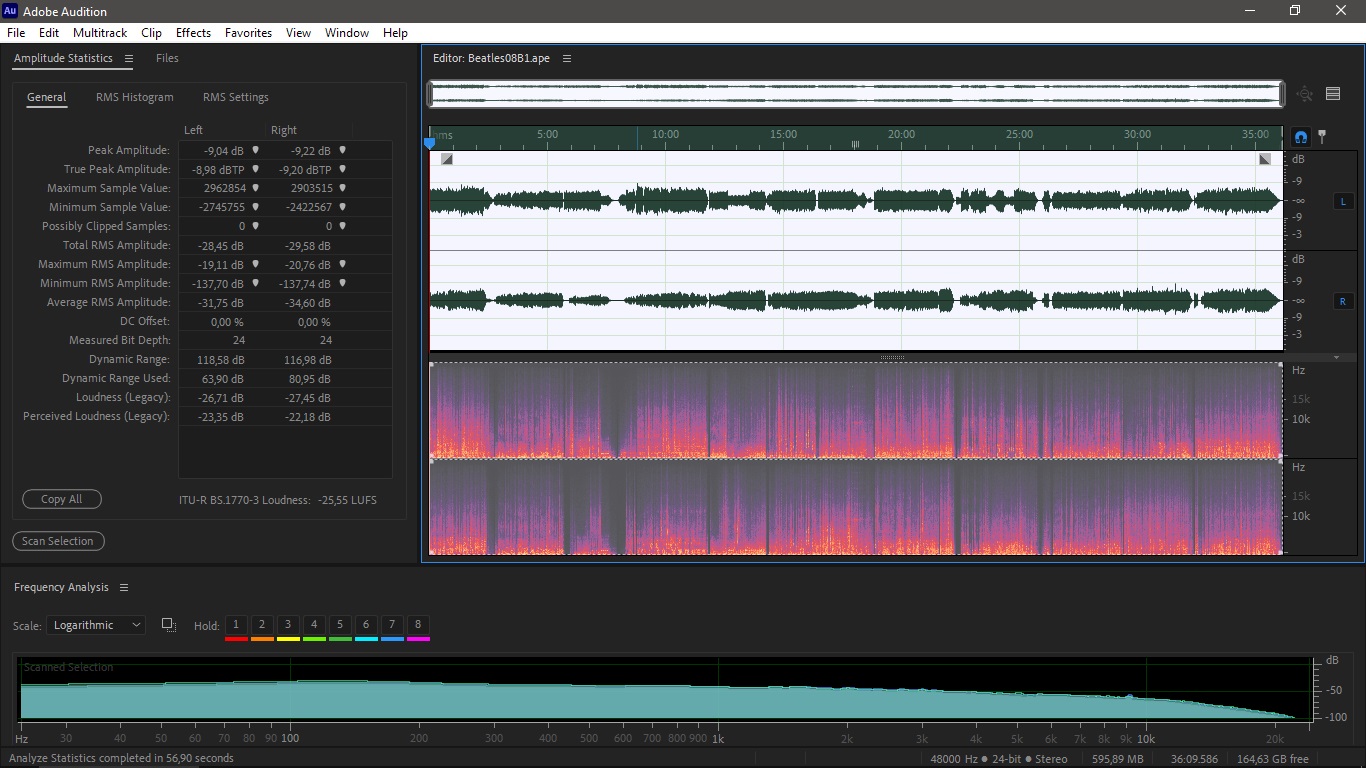Toggle the snapping magnet icon
Viewport: 1366px width, 768px height.
pos(1301,137)
